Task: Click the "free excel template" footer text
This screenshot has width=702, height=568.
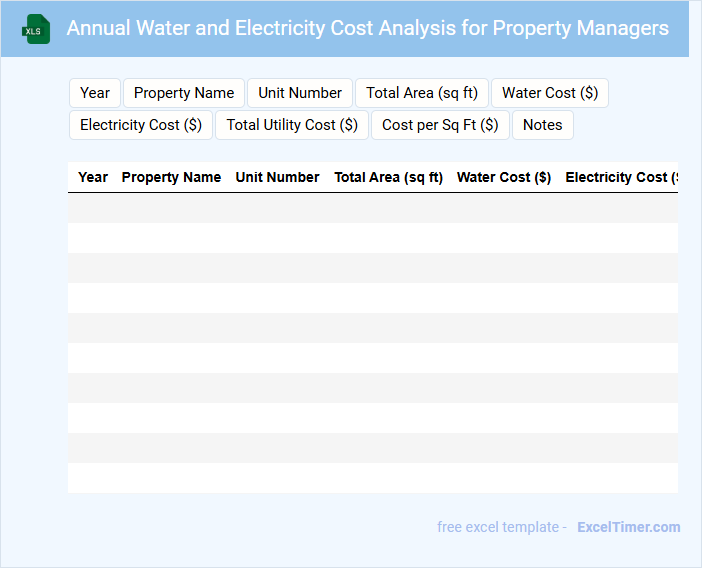Action: coord(502,527)
